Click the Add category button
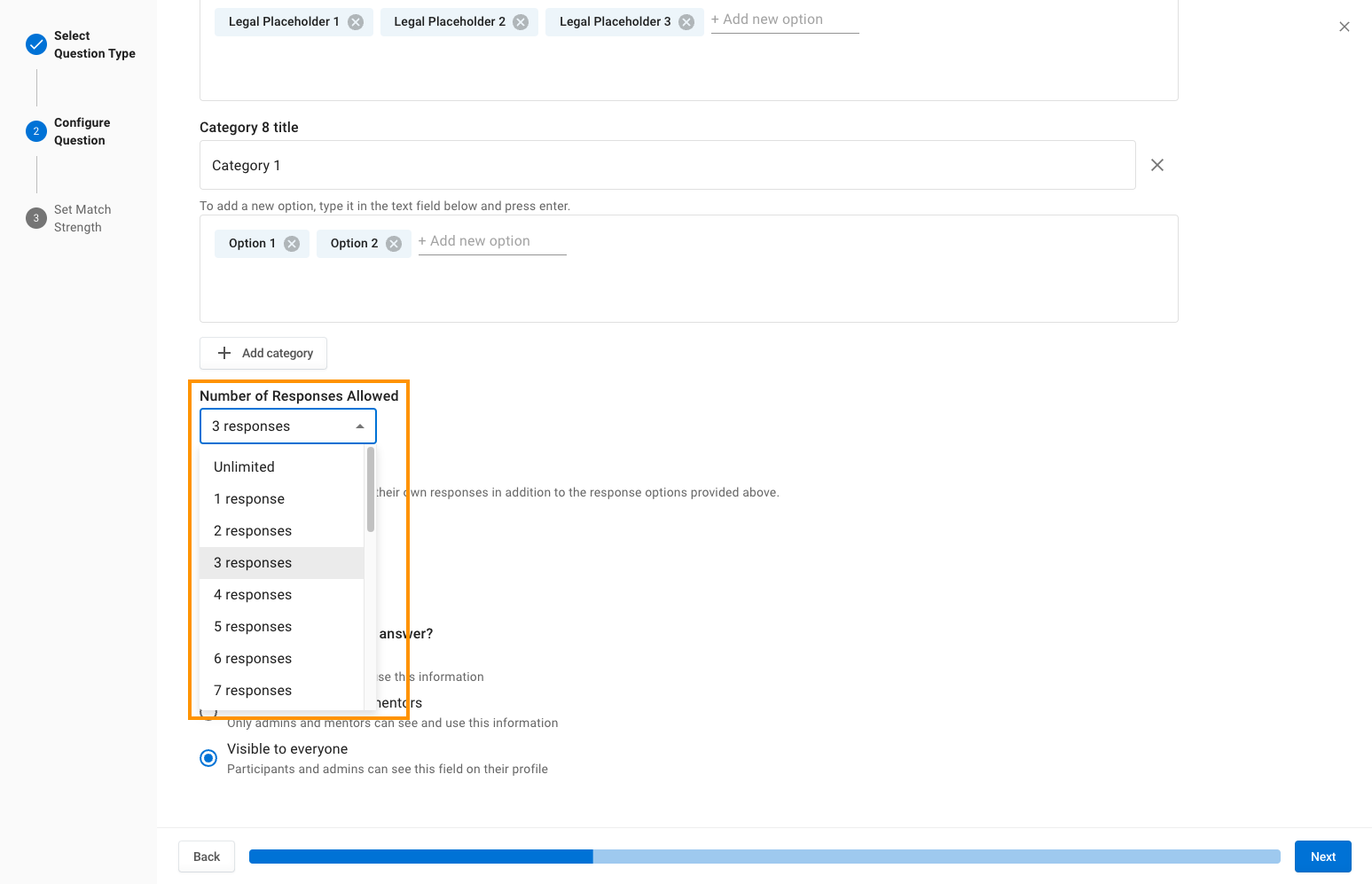1372x884 pixels. 263,353
